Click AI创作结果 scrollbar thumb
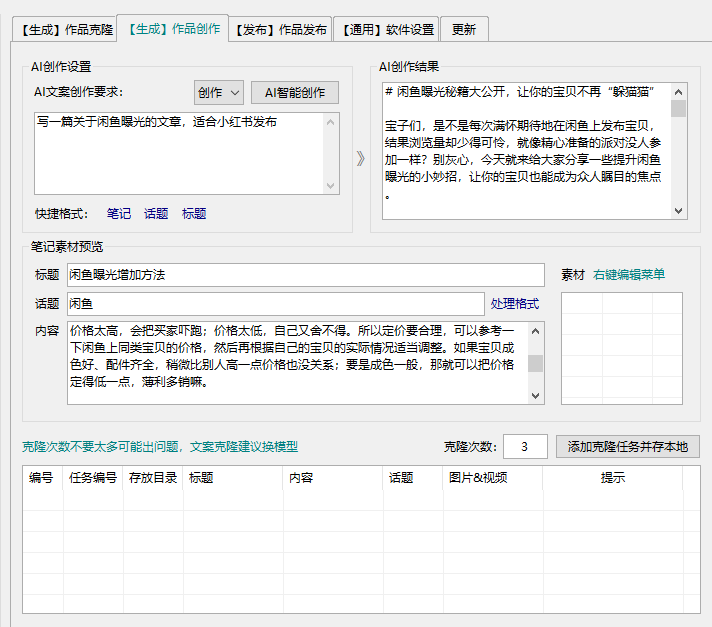The image size is (712, 627). (678, 109)
